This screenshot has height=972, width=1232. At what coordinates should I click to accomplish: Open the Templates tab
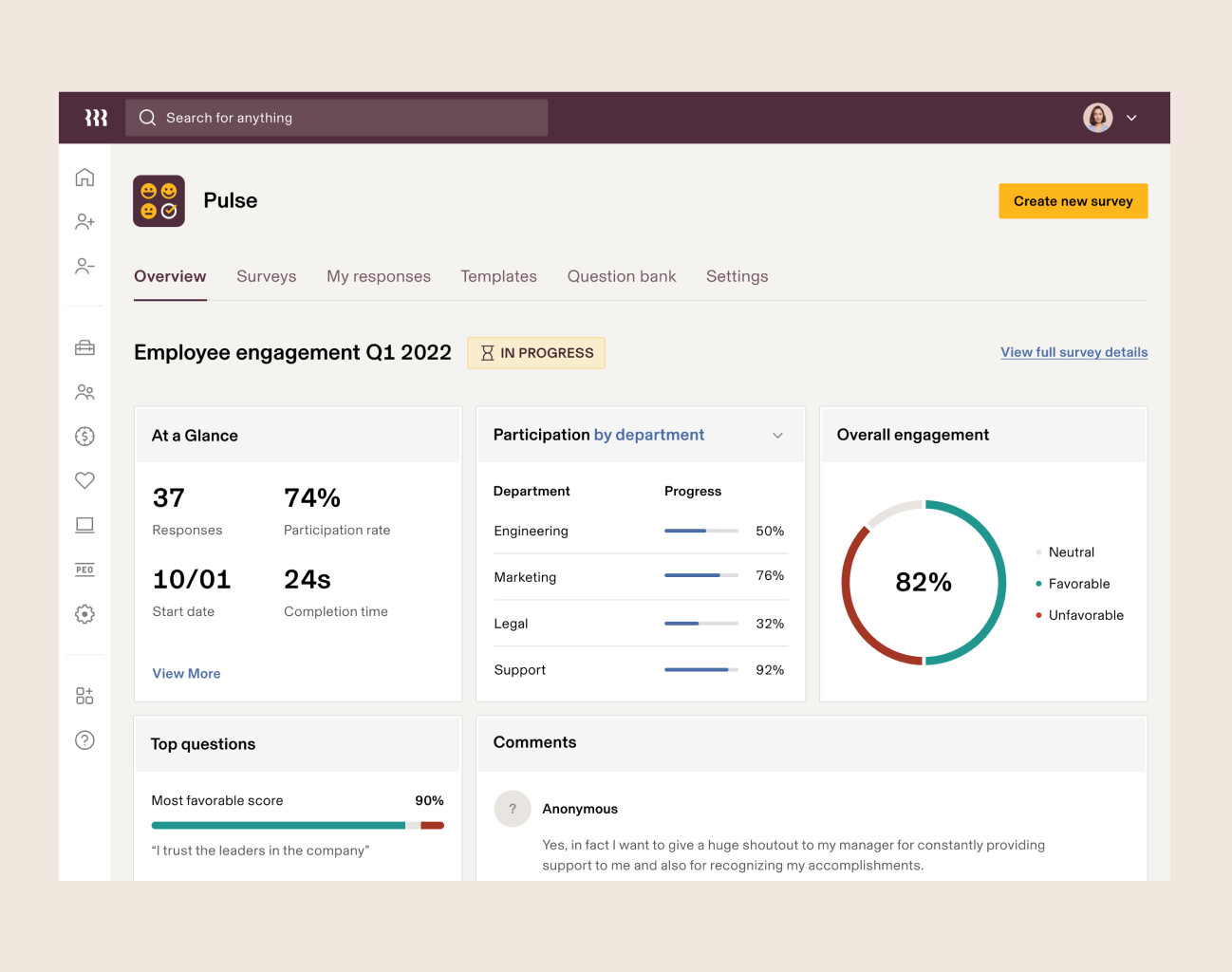point(498,276)
